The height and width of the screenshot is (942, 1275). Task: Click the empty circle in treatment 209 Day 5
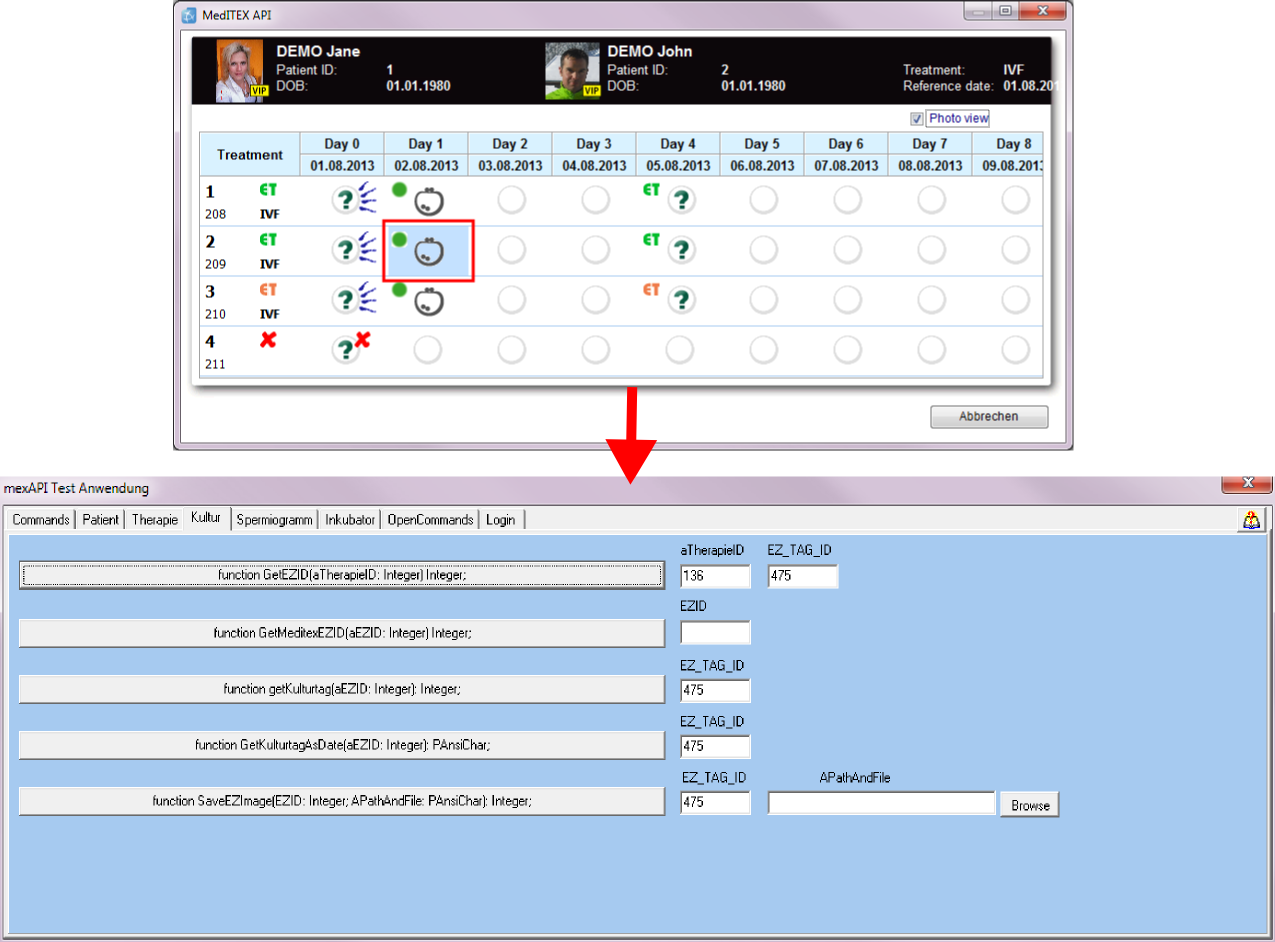[x=763, y=251]
